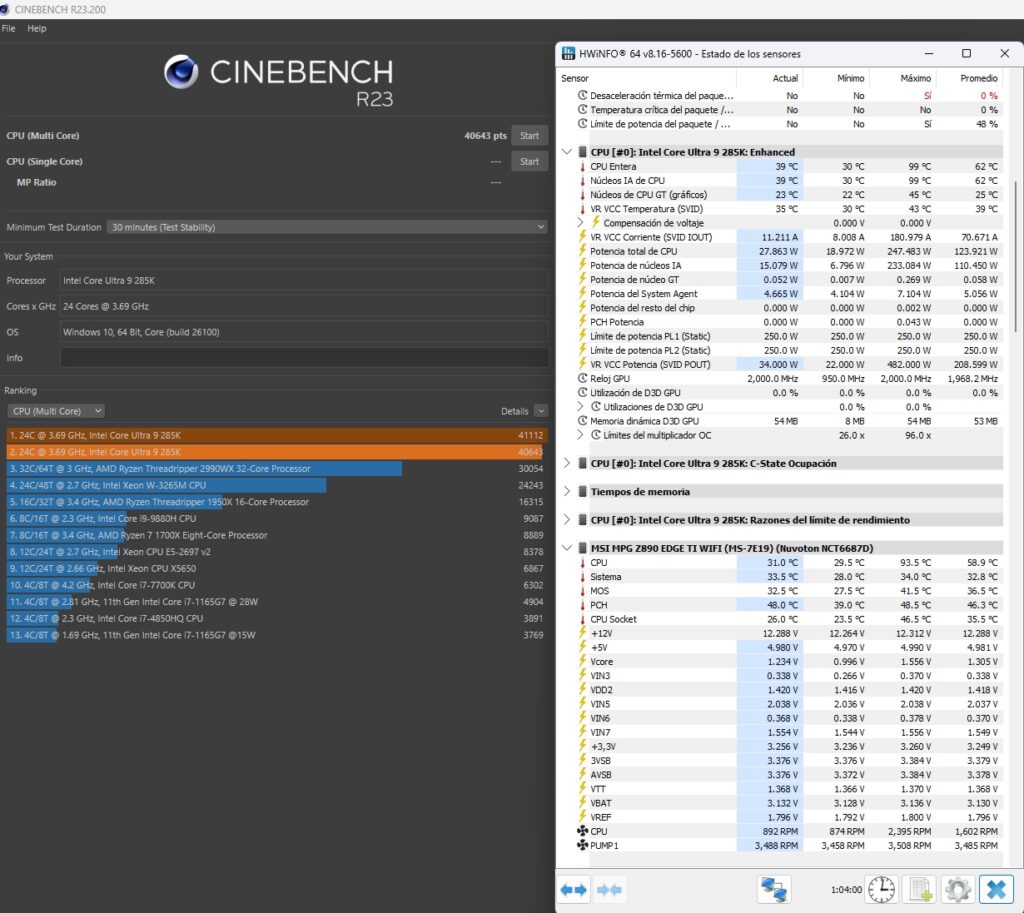Click HWiNFO expand-left-right arrows icon

(x=573, y=889)
